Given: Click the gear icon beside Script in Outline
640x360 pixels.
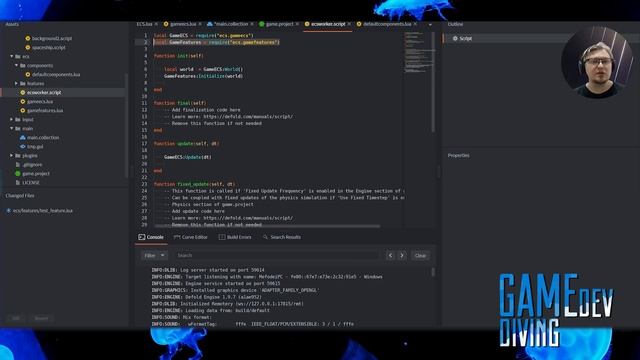Looking at the screenshot, I should tap(455, 38).
